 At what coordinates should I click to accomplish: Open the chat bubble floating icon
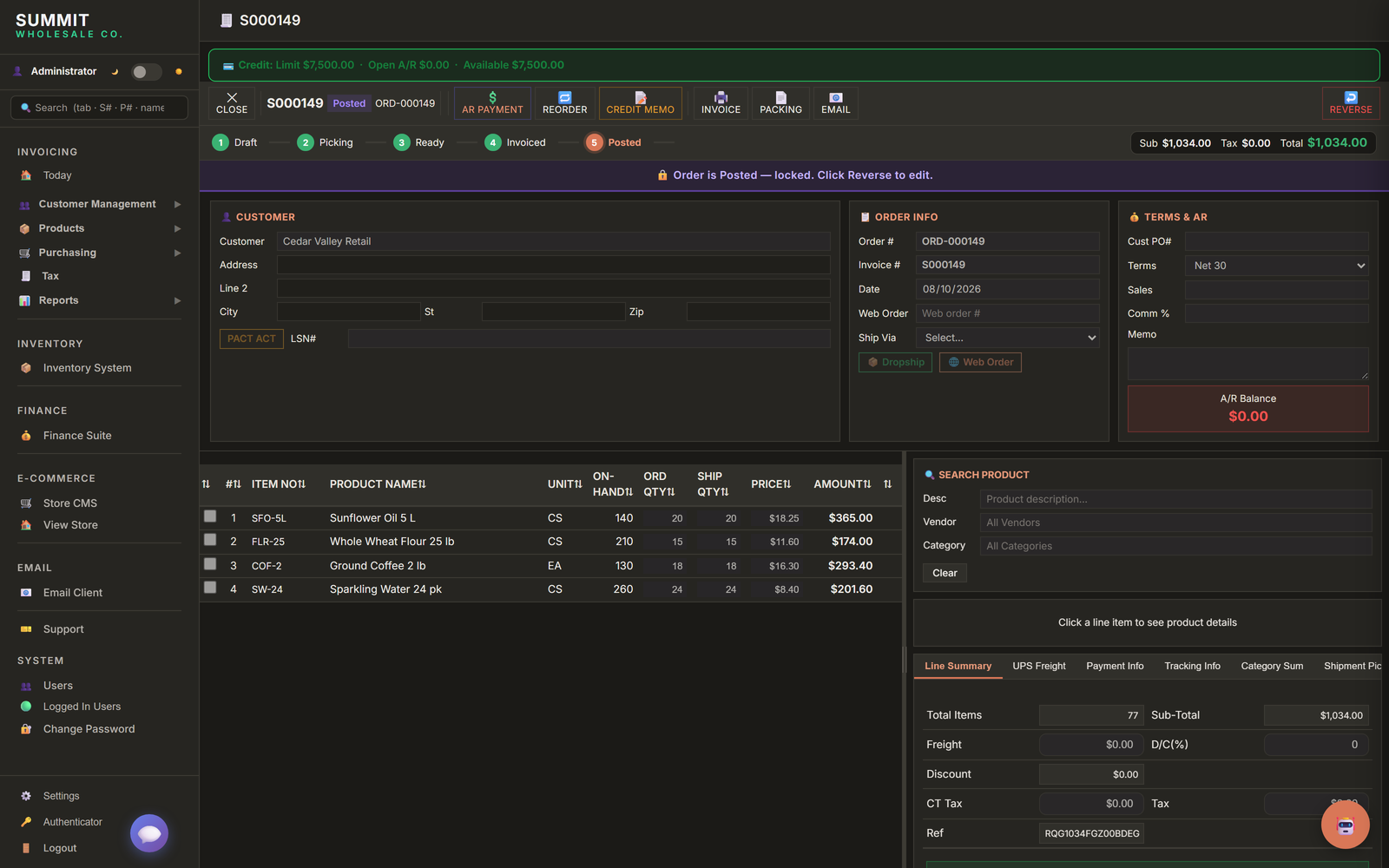[149, 833]
